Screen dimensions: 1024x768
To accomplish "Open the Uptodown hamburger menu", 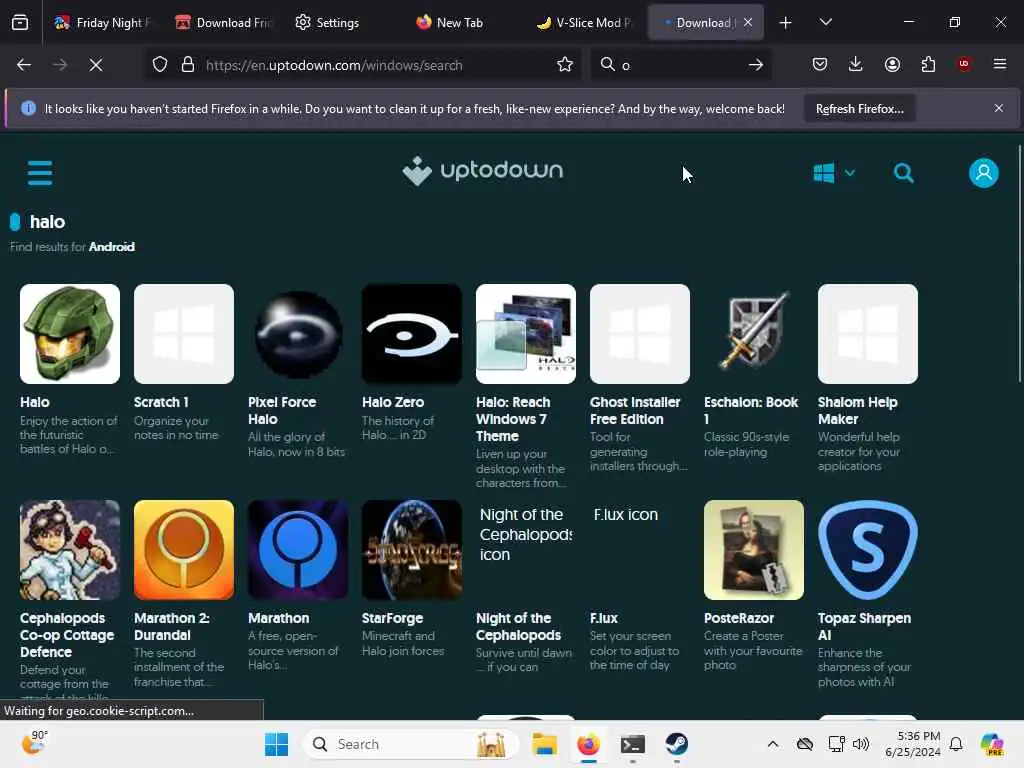I will click(40, 173).
